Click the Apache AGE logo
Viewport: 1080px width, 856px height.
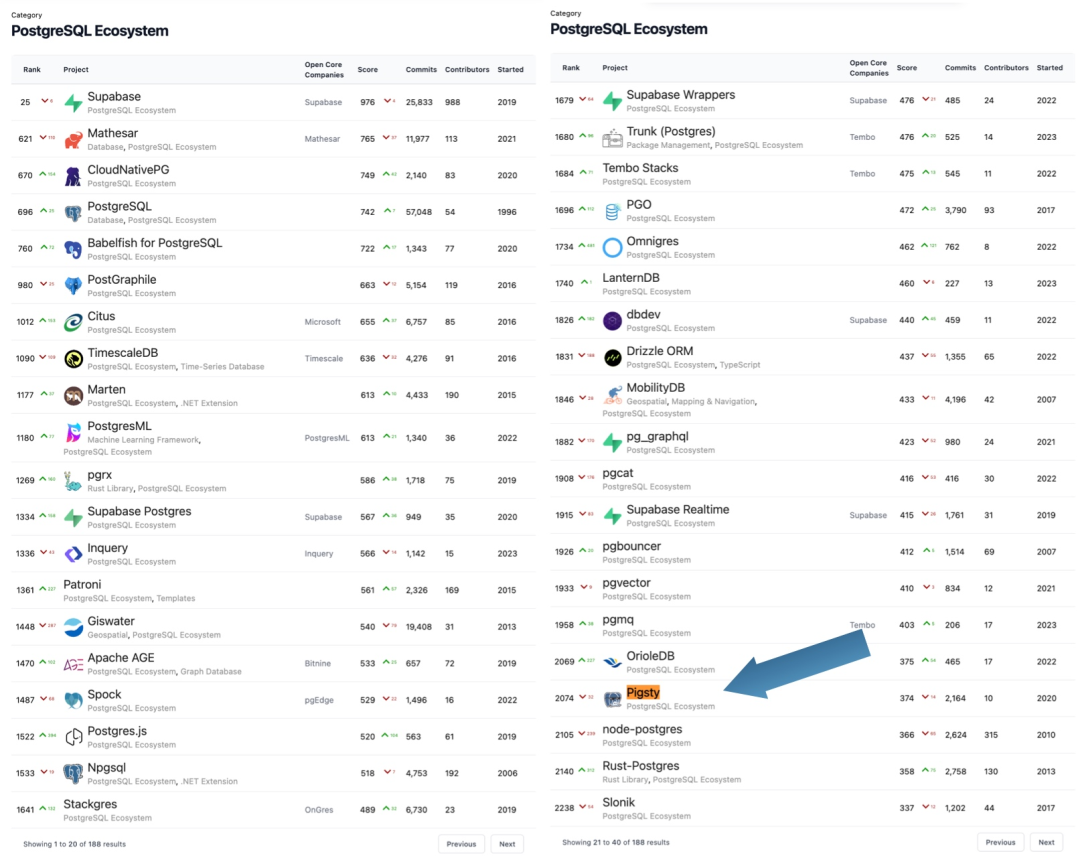[x=74, y=664]
